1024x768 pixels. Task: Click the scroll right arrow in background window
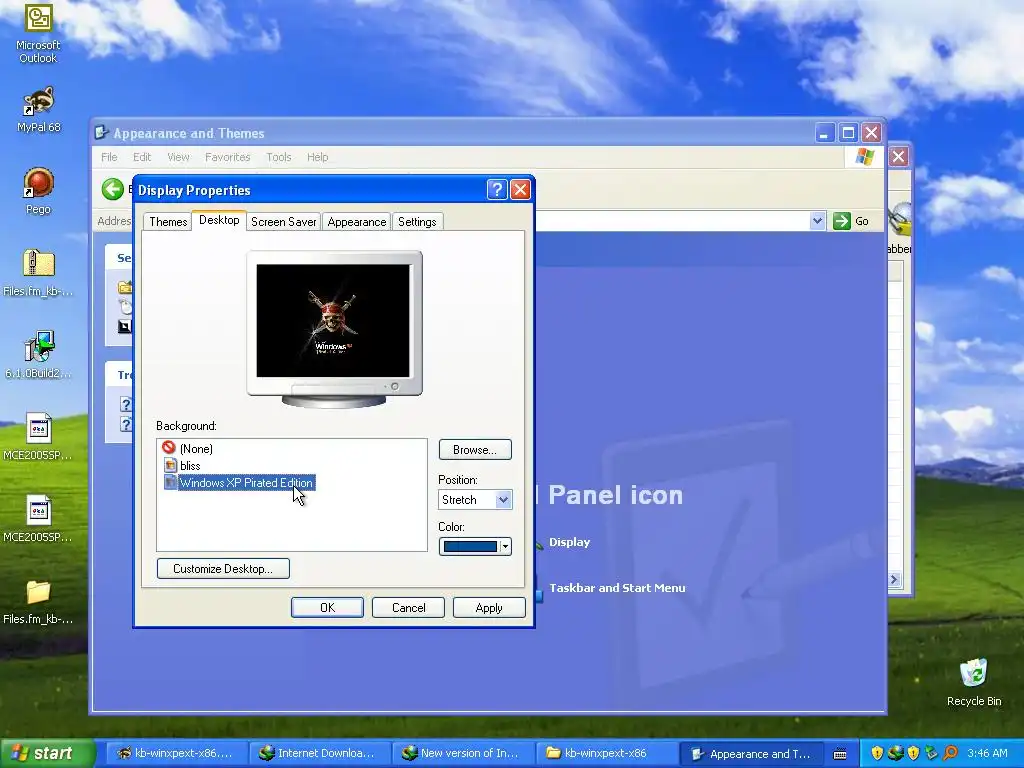click(893, 579)
